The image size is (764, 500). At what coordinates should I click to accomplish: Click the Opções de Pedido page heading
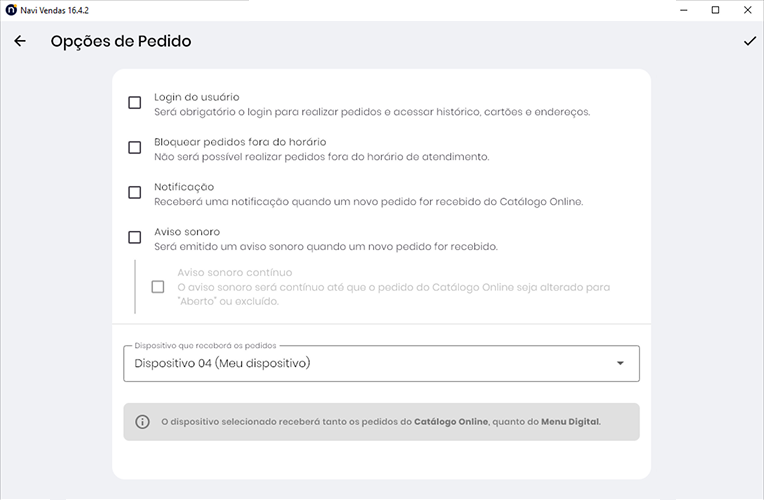(x=121, y=42)
